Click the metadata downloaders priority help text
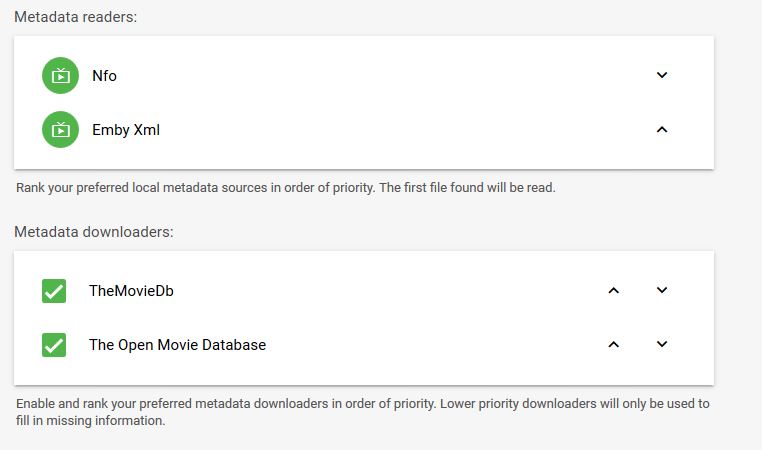The height and width of the screenshot is (450, 762). (x=363, y=412)
